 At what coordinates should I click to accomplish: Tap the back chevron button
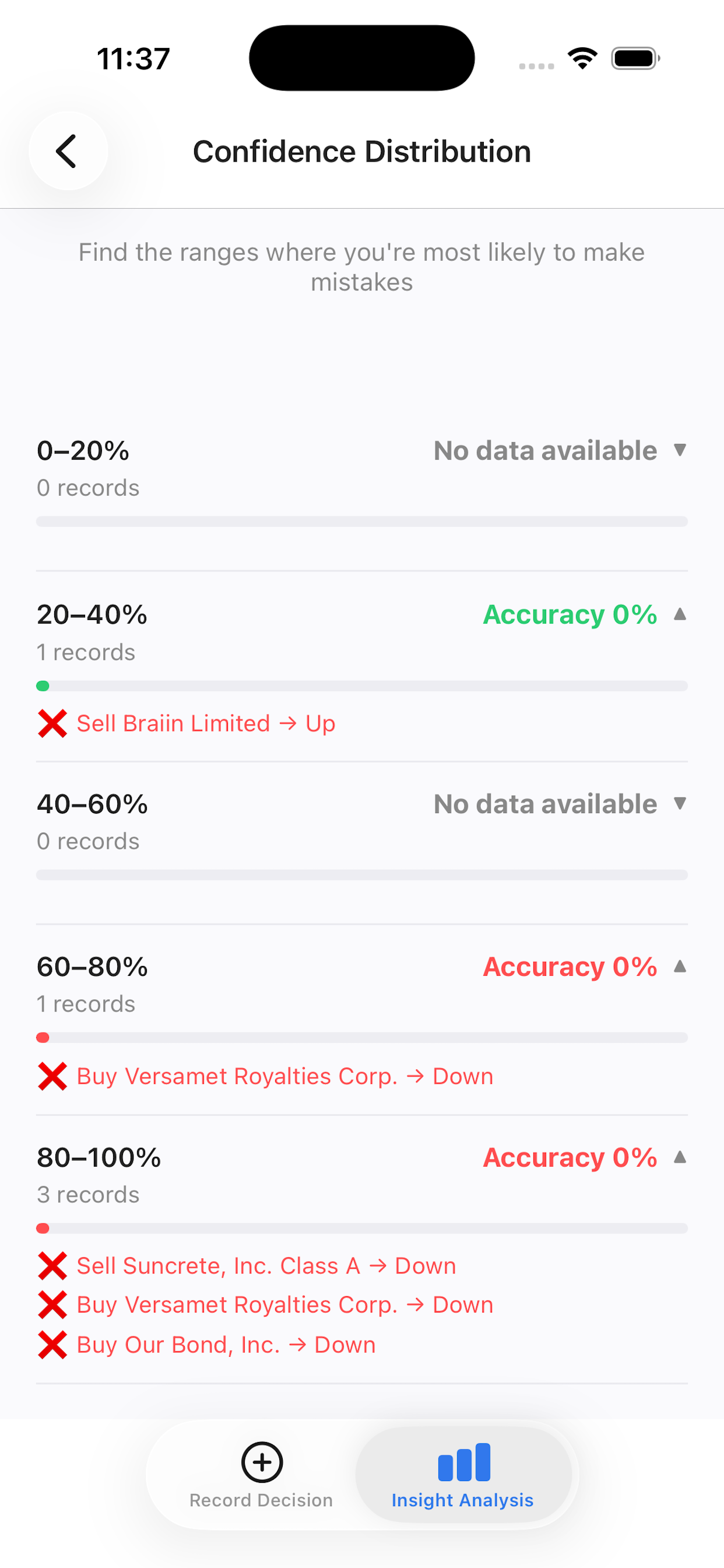(x=68, y=151)
